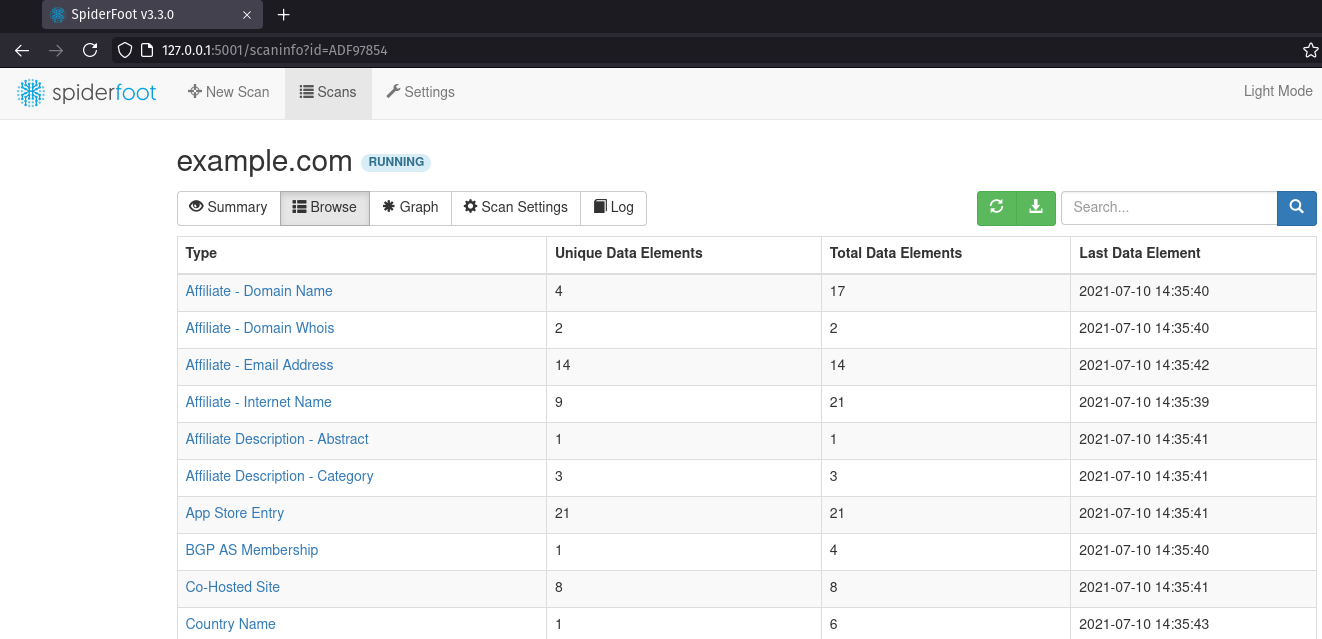Bookmark page using star icon
Viewport: 1322px width, 639px height.
pos(1310,50)
